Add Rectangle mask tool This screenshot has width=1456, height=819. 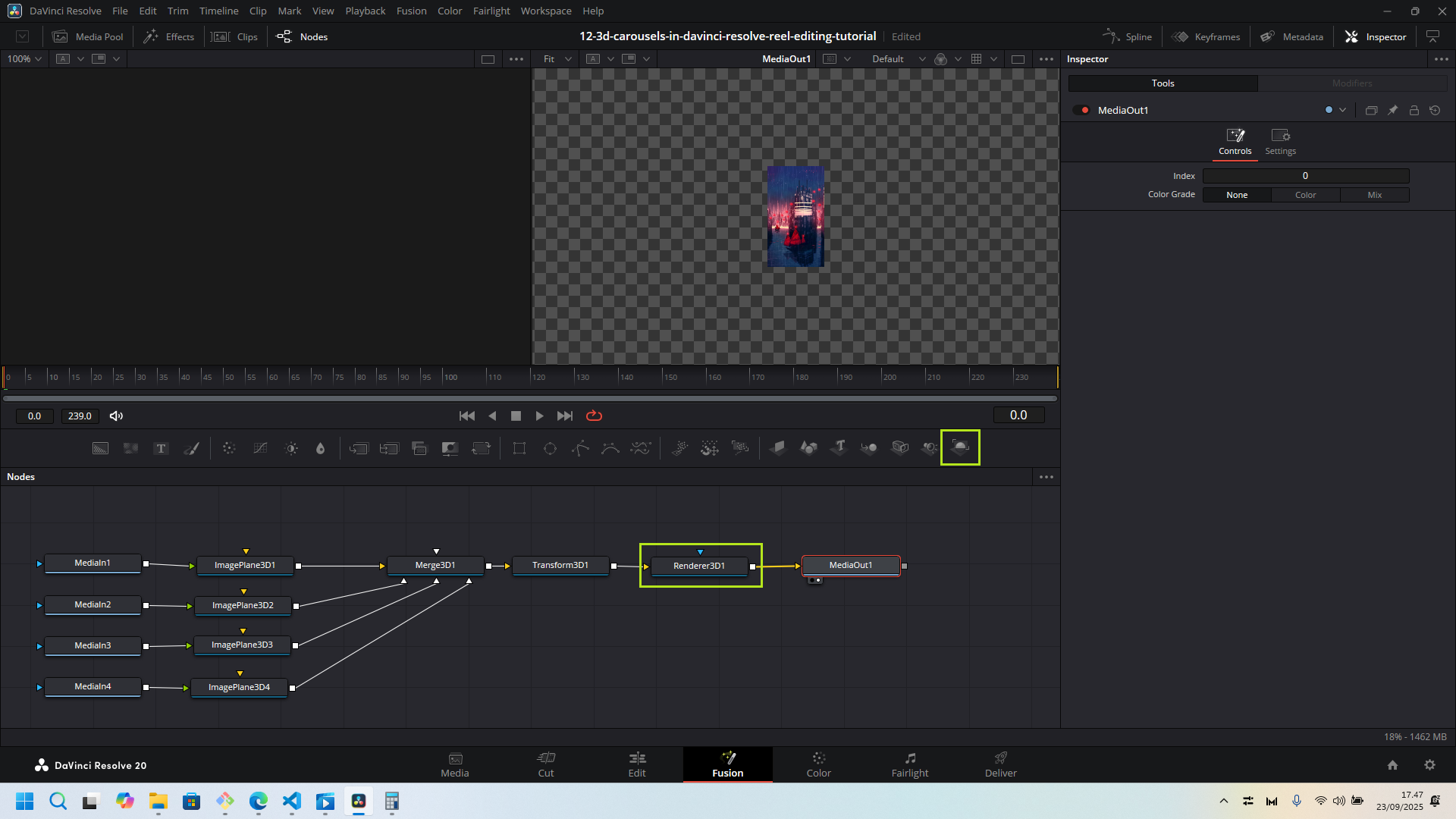tap(519, 449)
